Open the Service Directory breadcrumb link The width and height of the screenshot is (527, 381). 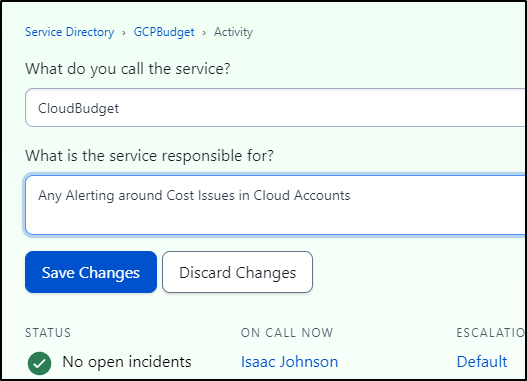point(70,32)
